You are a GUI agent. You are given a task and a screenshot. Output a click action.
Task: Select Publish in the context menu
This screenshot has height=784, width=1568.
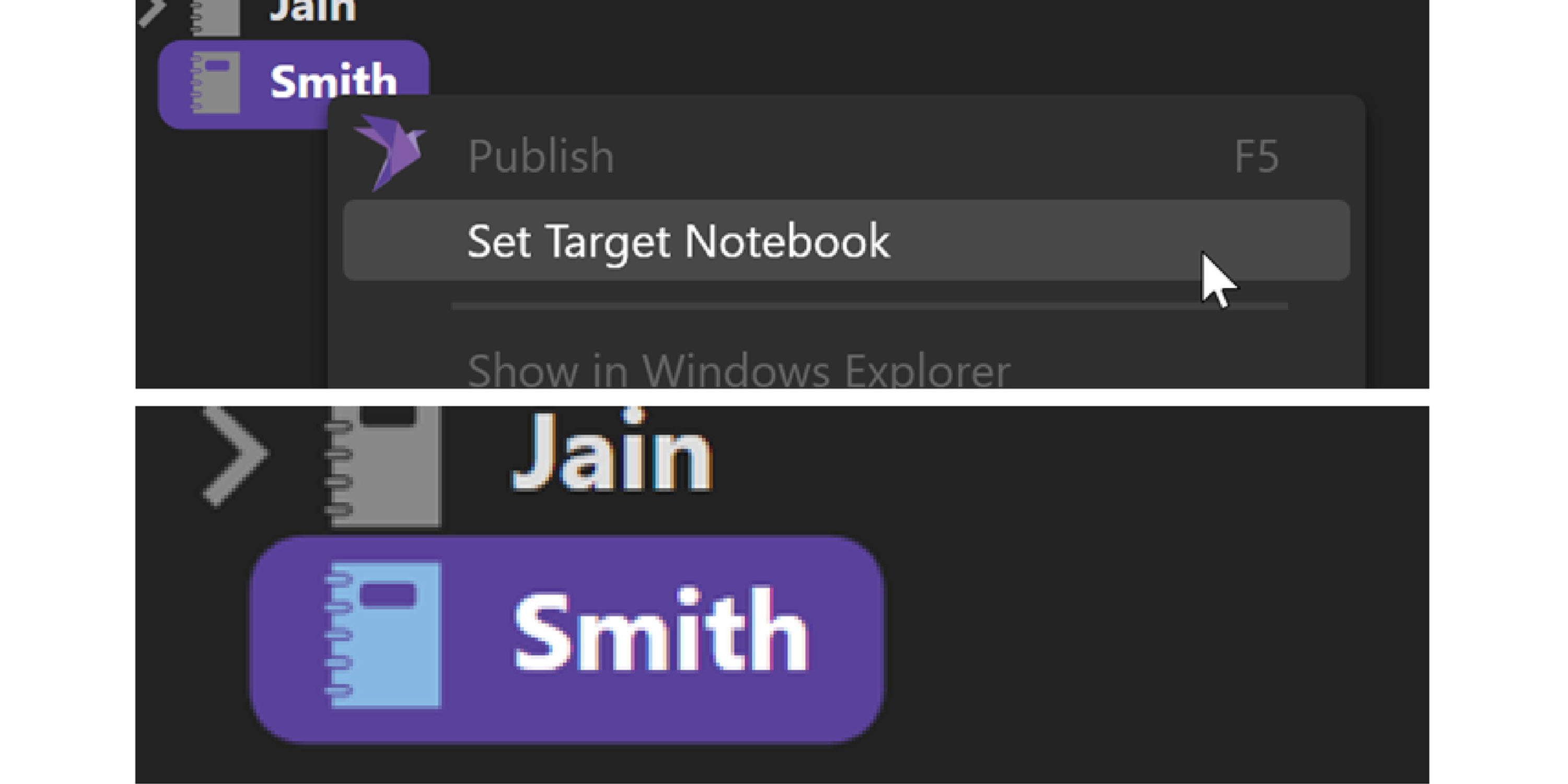click(541, 157)
